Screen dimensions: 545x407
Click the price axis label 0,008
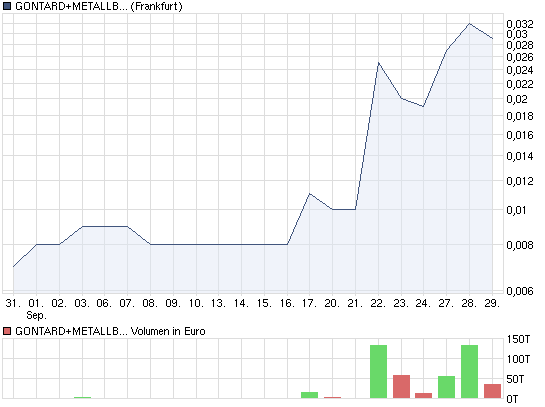520,245
